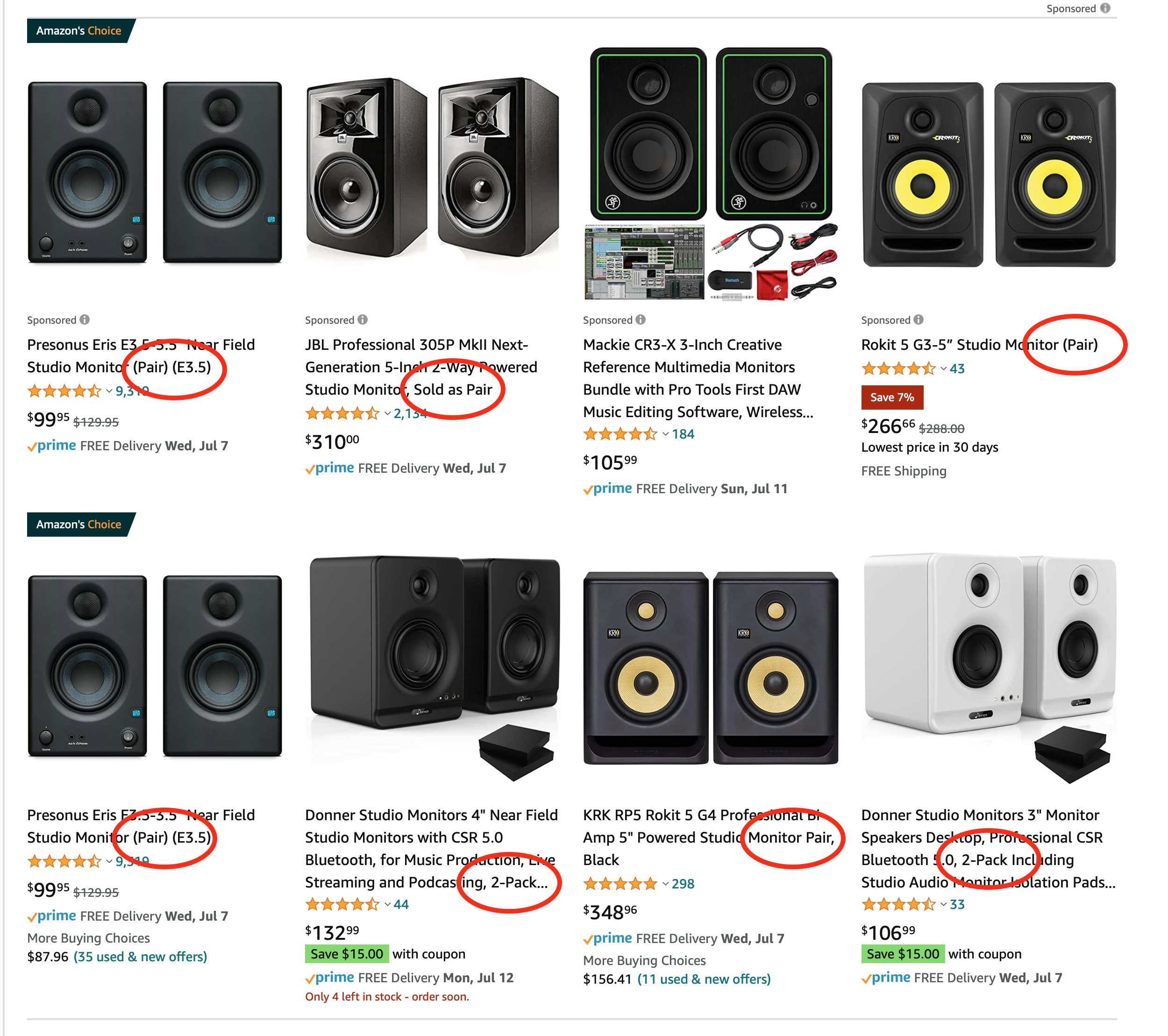Viewport: 1168px width, 1036px height.
Task: Click Save $15.00 coupon badge on $106.99 Donner
Action: pyautogui.click(x=902, y=954)
